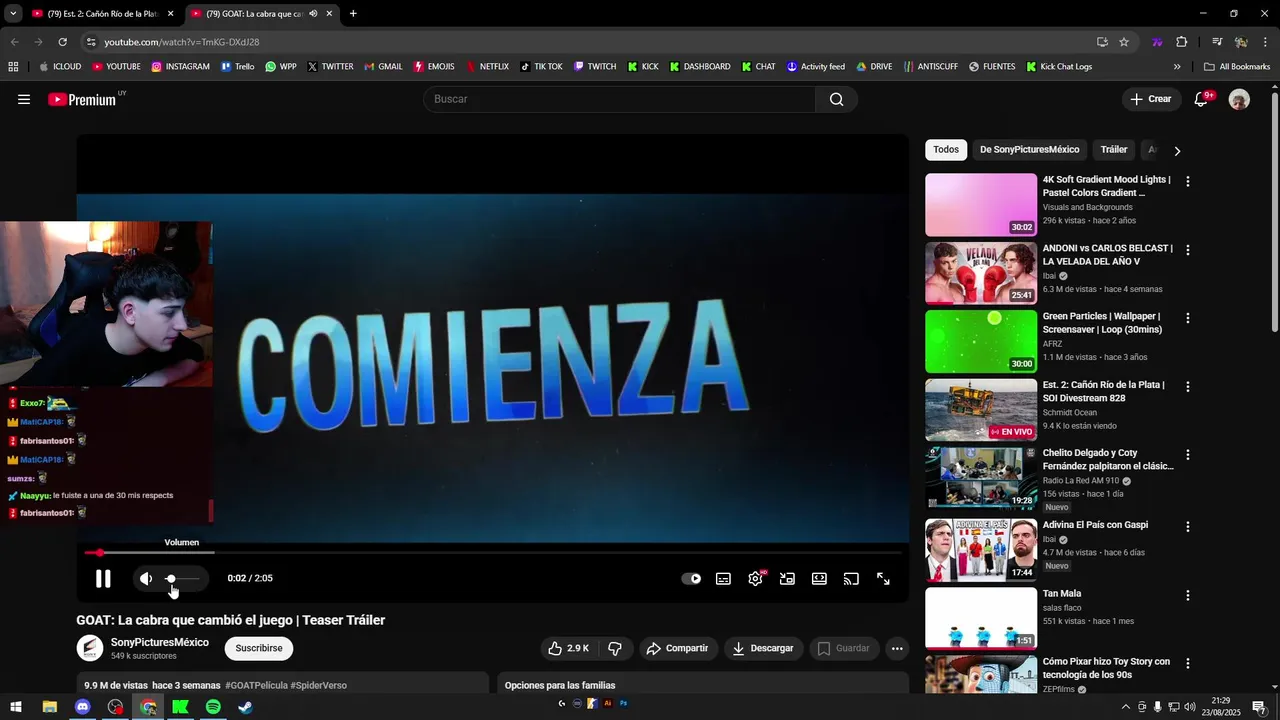Open the TWITCH bookmark

click(x=594, y=67)
